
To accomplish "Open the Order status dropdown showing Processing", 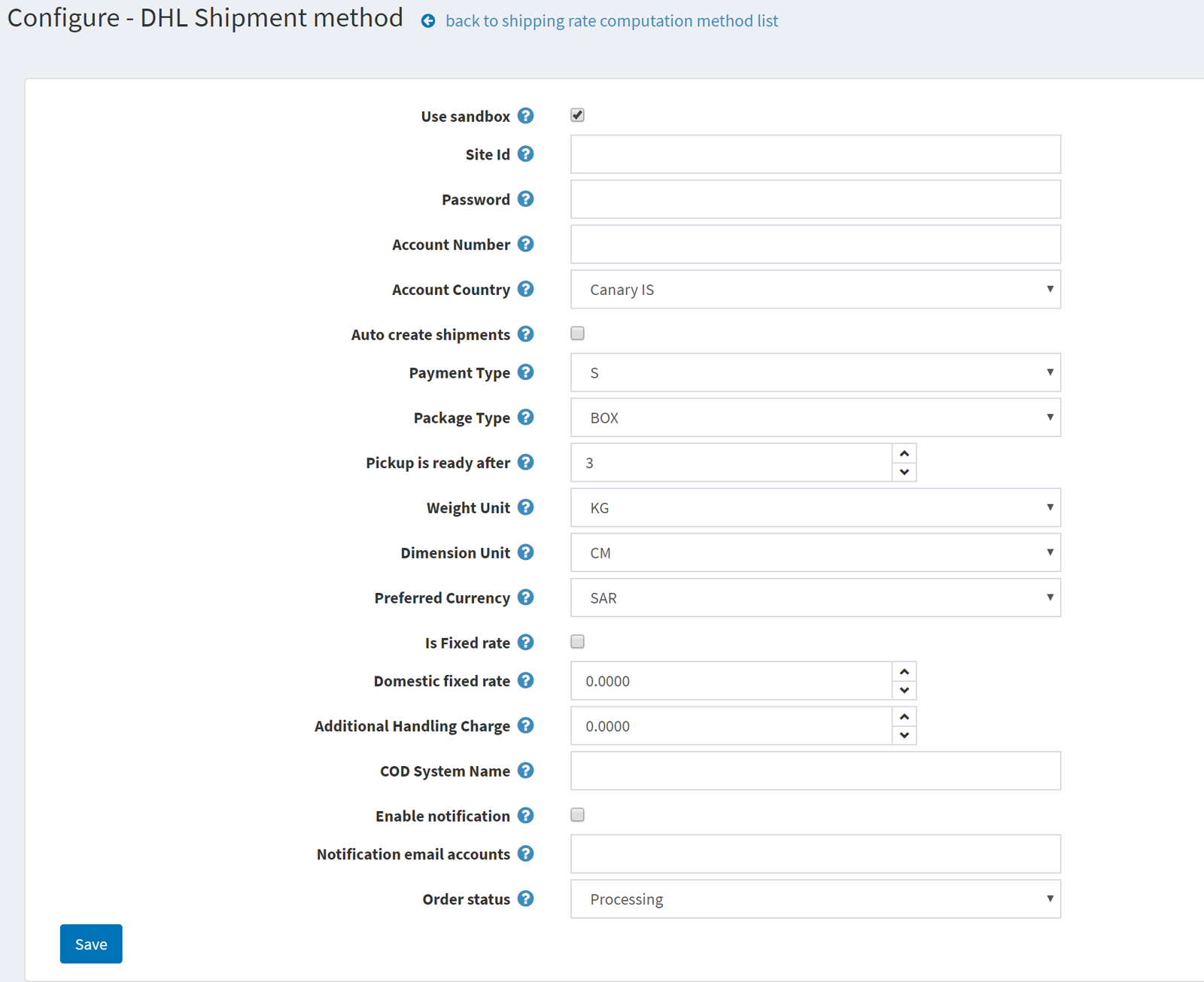I will [x=816, y=899].
